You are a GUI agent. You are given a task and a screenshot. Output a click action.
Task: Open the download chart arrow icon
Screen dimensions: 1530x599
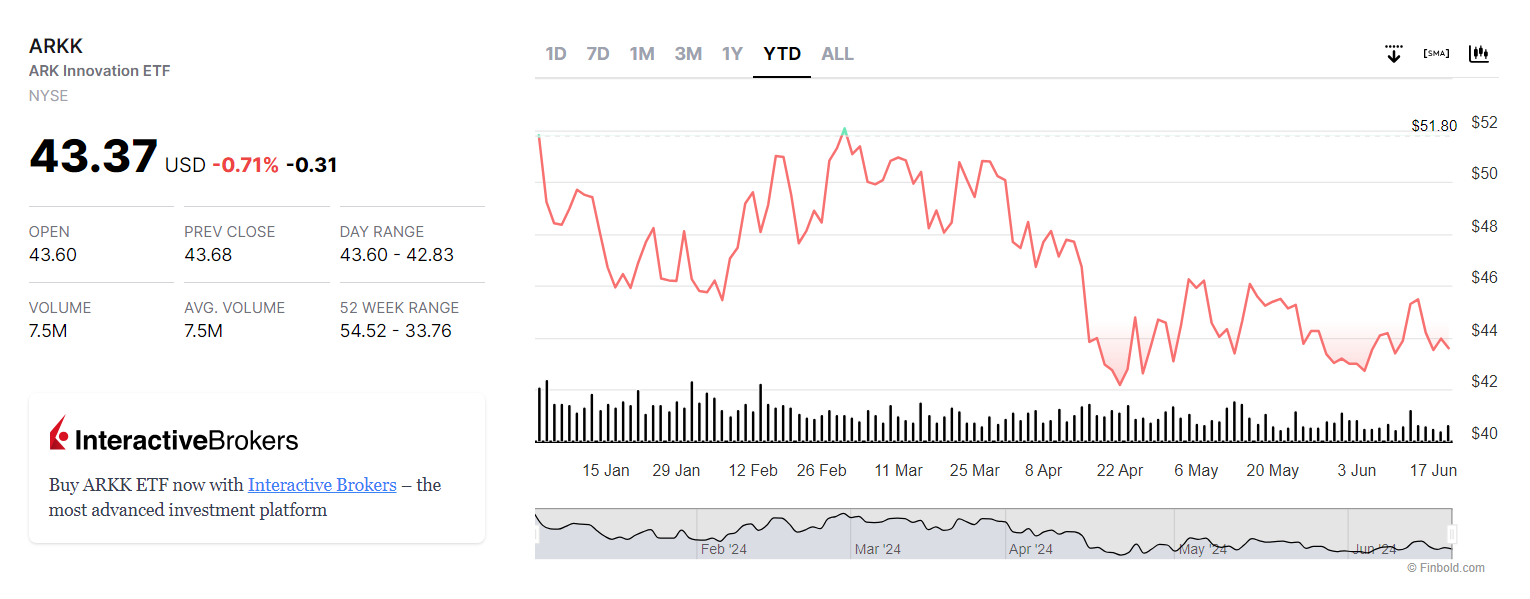click(x=1394, y=54)
